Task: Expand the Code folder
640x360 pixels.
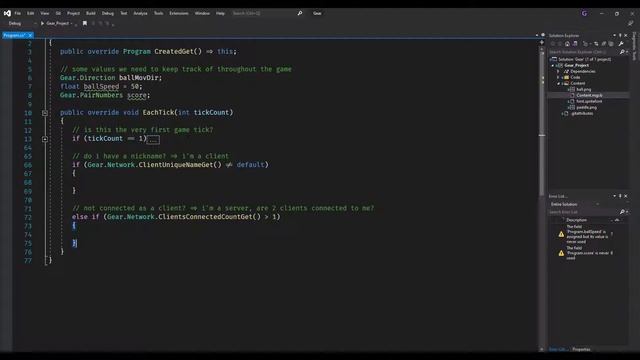Action: (x=558, y=77)
